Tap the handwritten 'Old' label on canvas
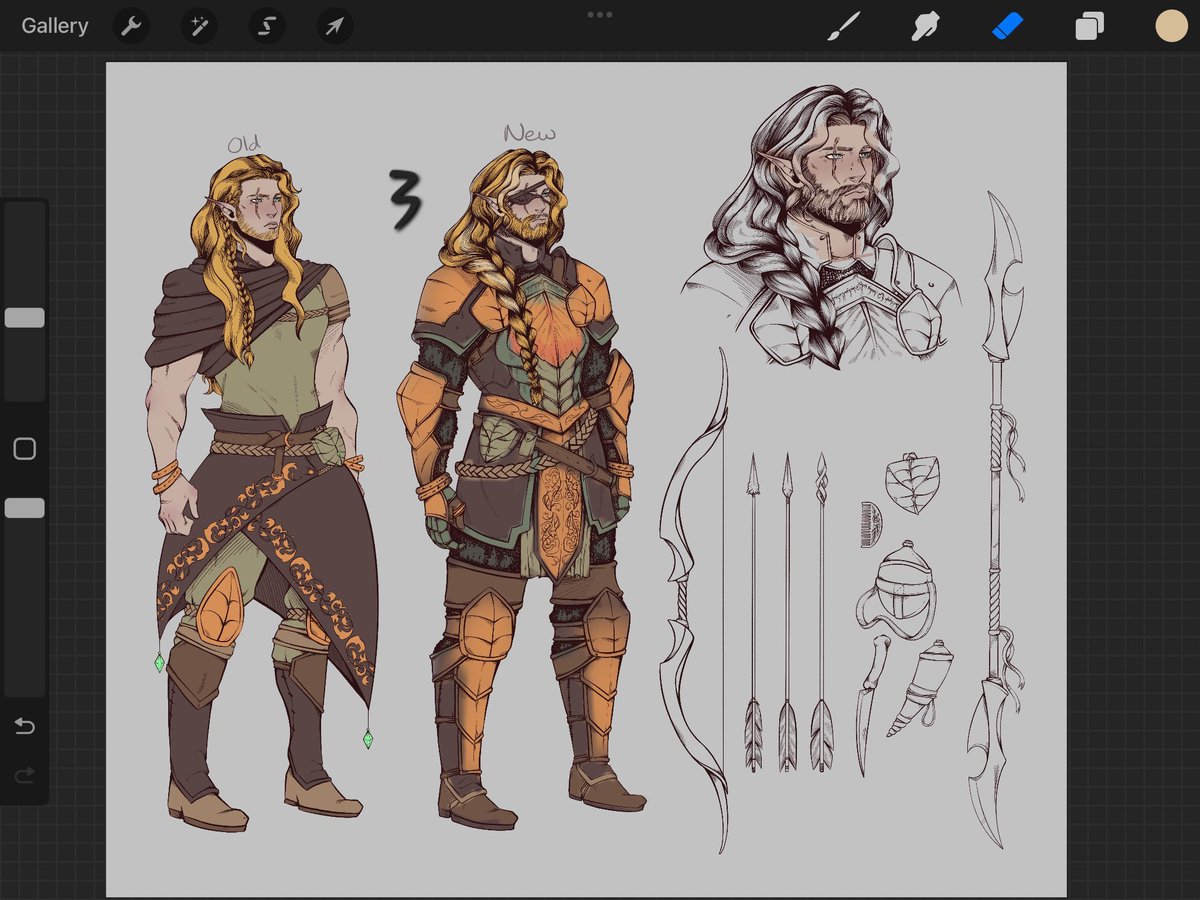1200x900 pixels. coord(243,145)
